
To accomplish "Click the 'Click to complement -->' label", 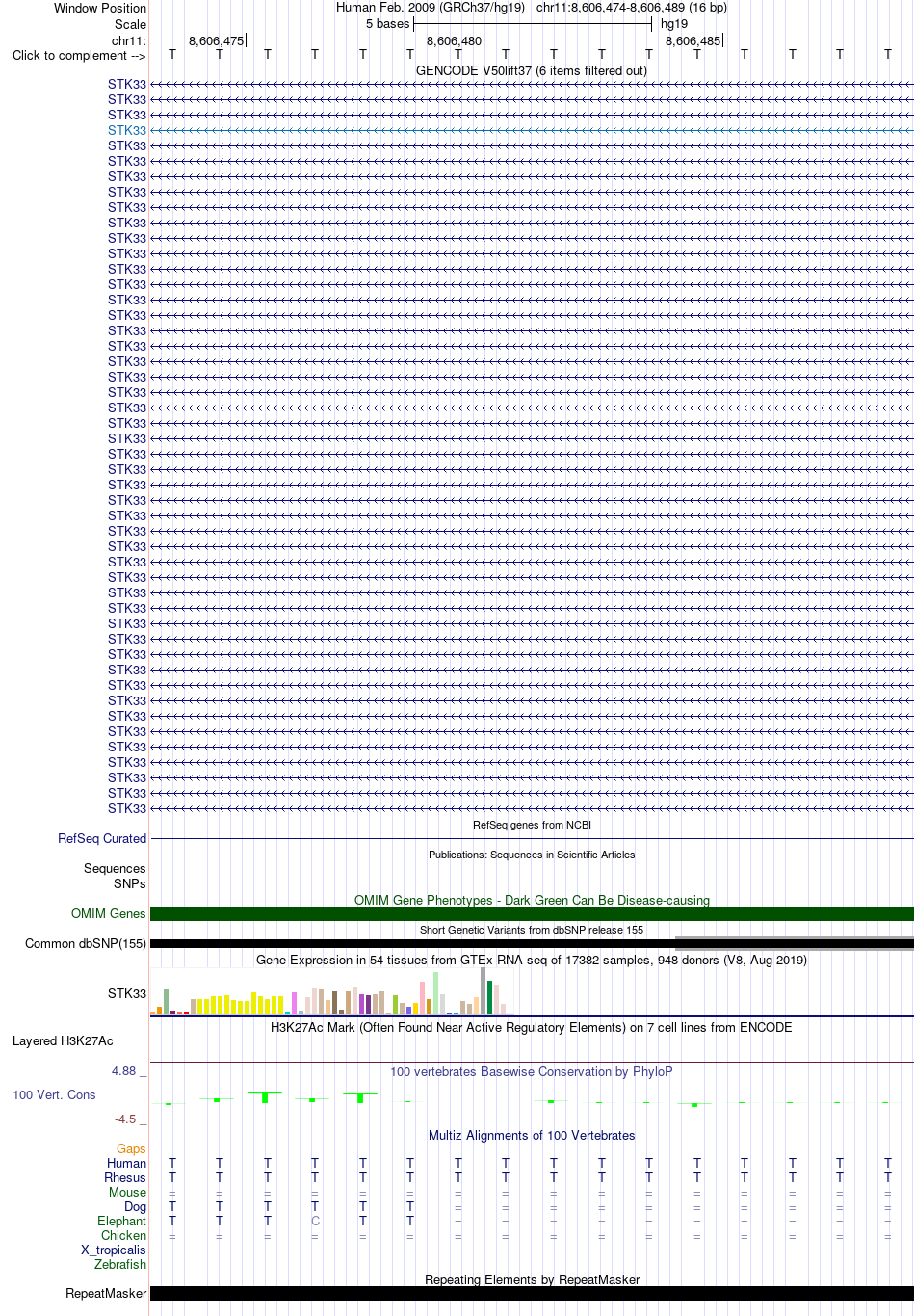I will coord(79,55).
